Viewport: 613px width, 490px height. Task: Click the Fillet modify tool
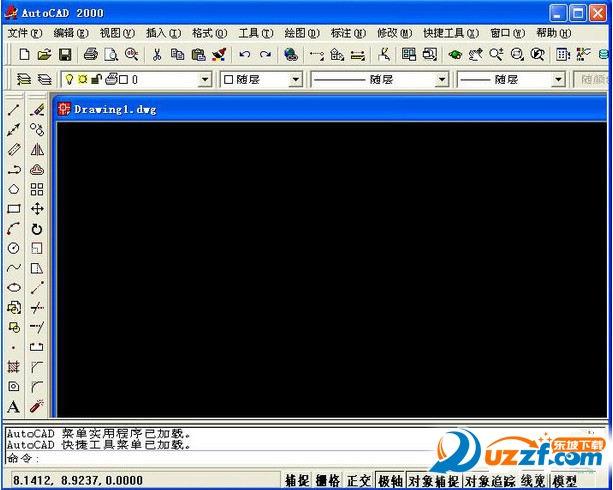37,387
